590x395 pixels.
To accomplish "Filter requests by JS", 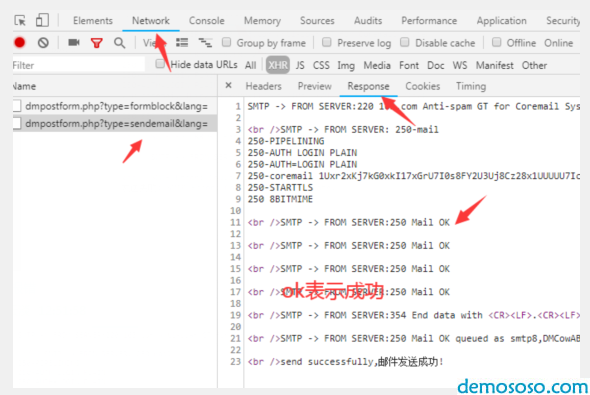I will pos(300,65).
